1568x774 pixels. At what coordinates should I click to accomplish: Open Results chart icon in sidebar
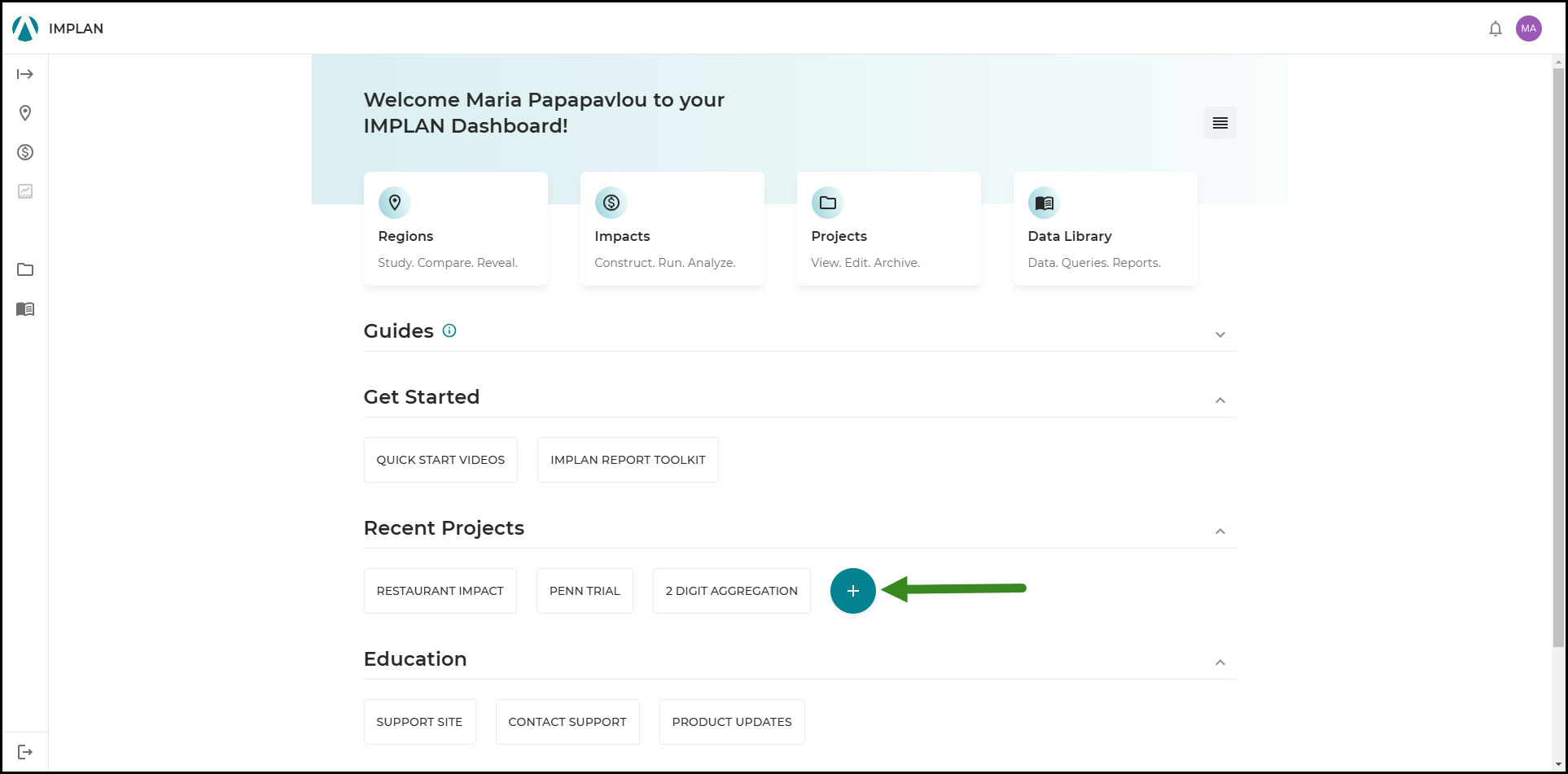point(25,191)
